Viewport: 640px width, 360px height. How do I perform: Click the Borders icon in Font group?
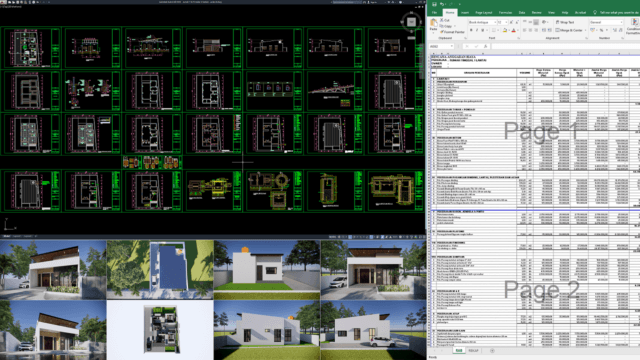pyautogui.click(x=493, y=30)
